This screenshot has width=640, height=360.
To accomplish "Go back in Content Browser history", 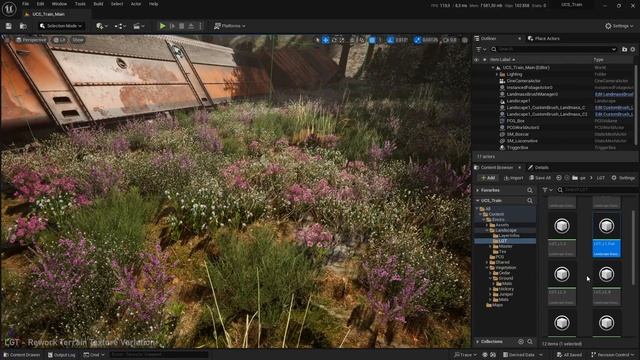I will point(559,178).
